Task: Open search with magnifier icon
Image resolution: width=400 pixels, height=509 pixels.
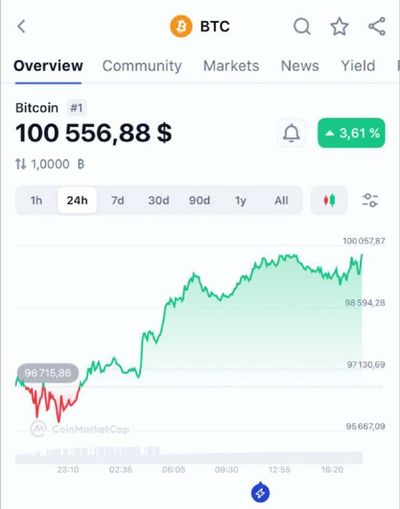Action: [302, 26]
